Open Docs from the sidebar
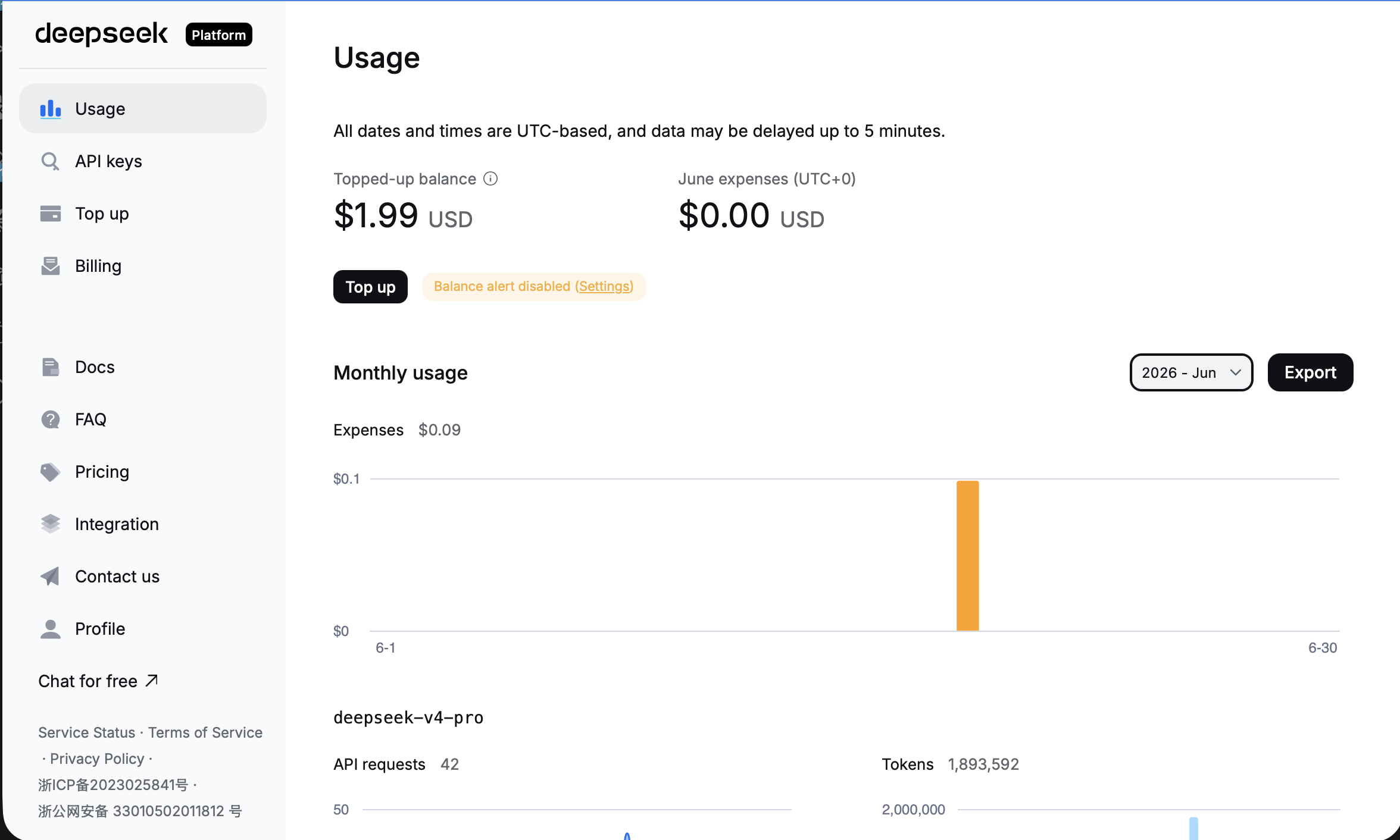Screen dimensions: 1400x840 (143, 367)
